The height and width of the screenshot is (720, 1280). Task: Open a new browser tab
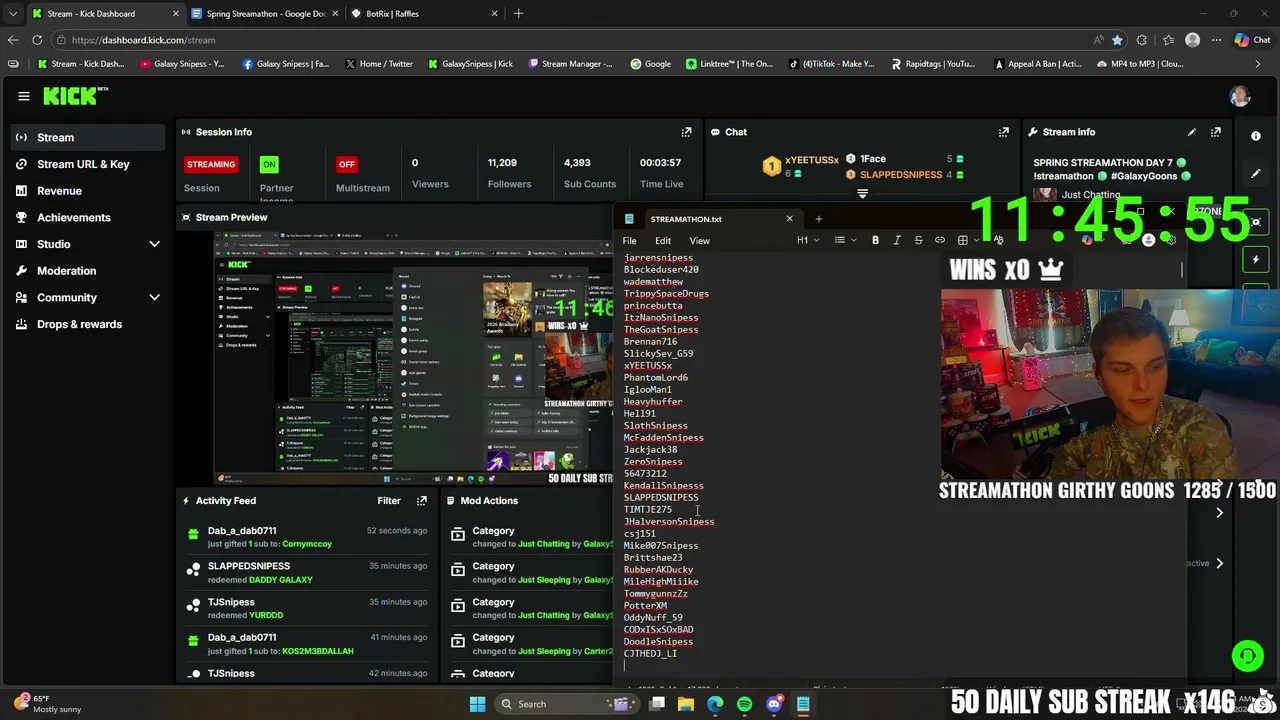518,14
